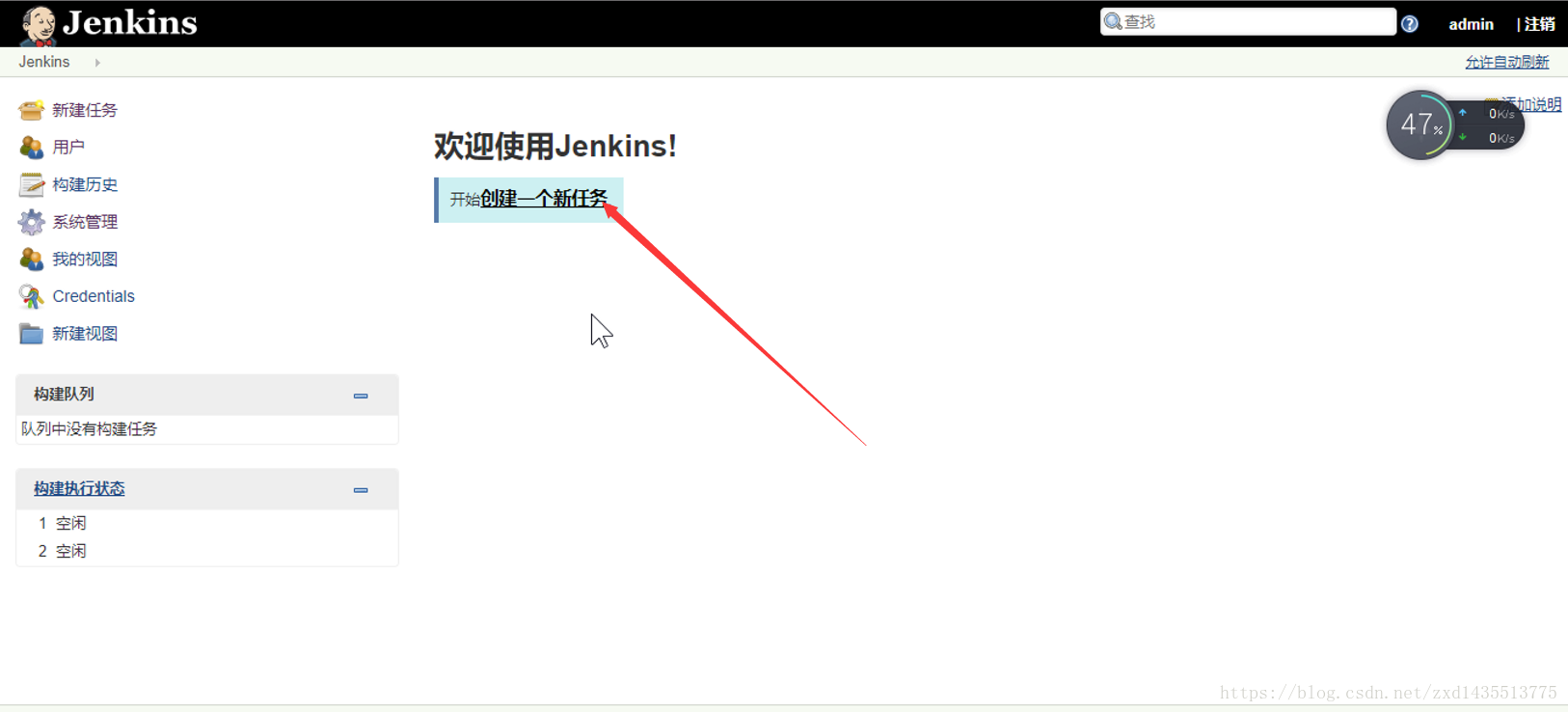Click 允许自动刷新 link
The image size is (1568, 712).
[x=1507, y=62]
